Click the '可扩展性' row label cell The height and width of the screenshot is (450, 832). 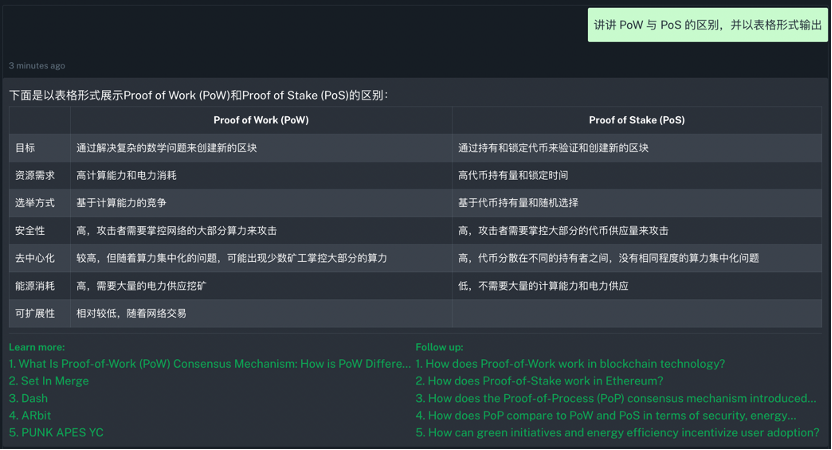(x=35, y=313)
